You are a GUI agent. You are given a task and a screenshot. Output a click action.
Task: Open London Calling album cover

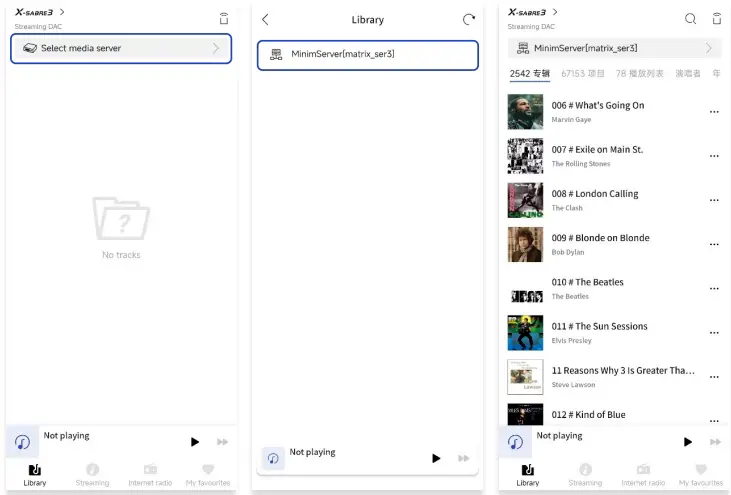525,200
